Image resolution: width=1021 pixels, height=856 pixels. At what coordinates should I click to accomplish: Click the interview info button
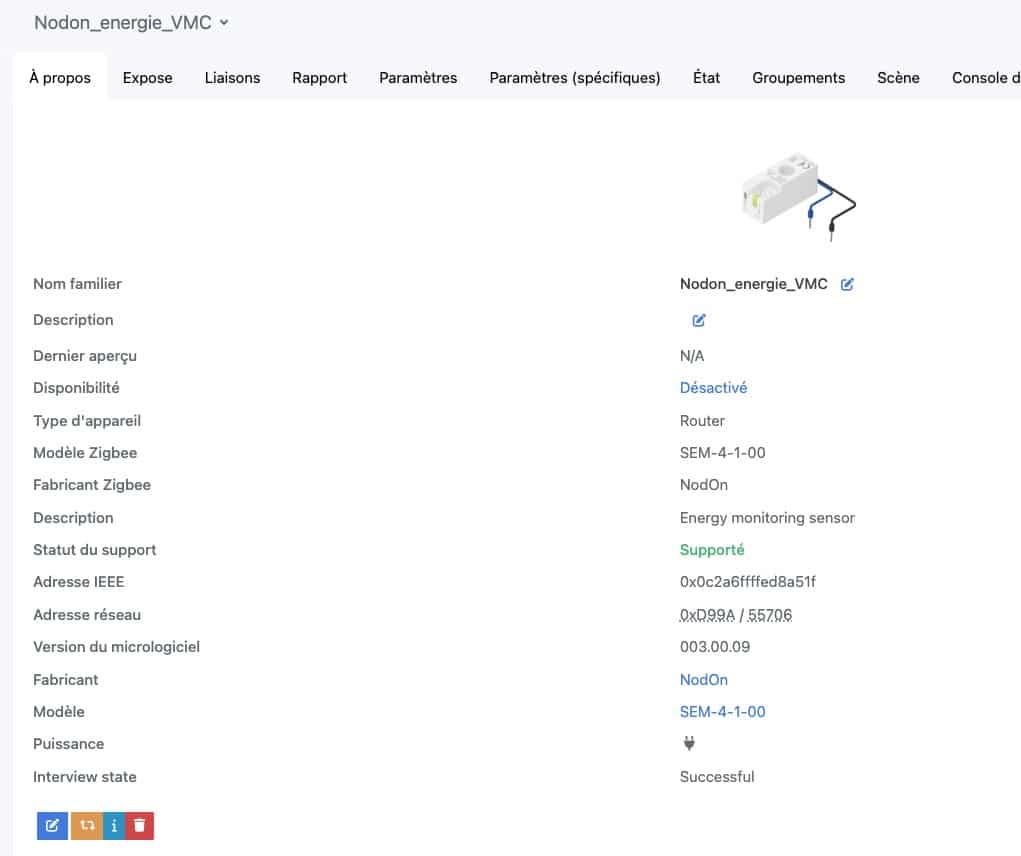tap(114, 825)
